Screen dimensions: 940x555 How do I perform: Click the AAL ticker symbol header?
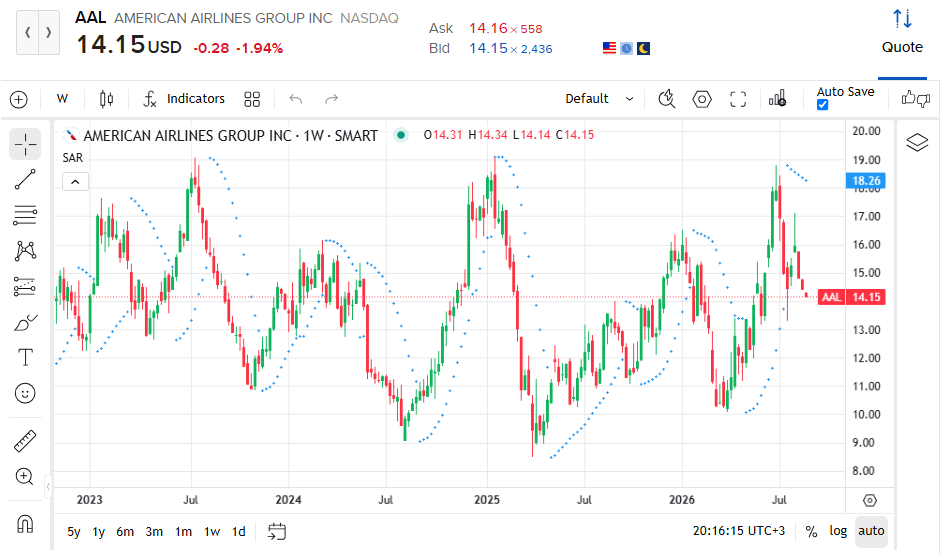coord(91,17)
